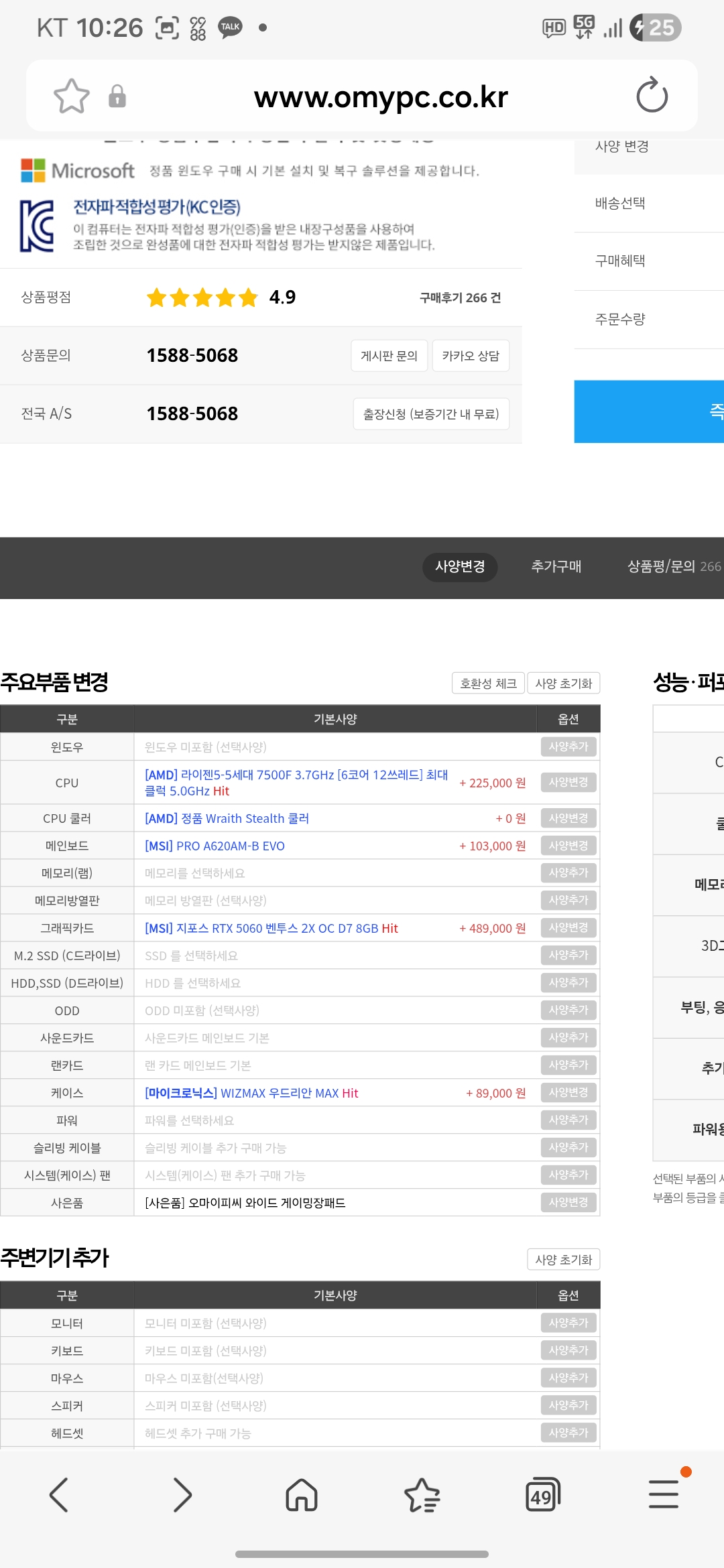Add option for 슬리빙 케이블 row
The height and width of the screenshot is (1568, 724).
[x=568, y=1147]
